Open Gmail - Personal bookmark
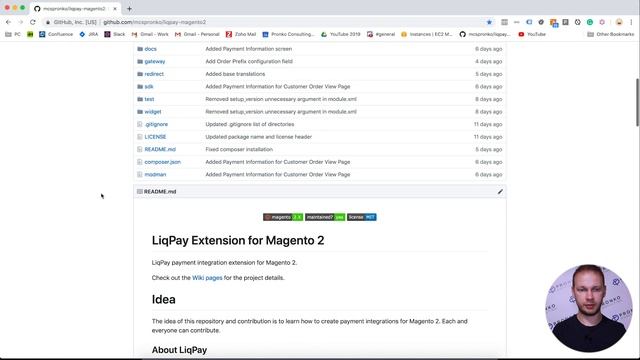This screenshot has width=640, height=360. tap(197, 35)
